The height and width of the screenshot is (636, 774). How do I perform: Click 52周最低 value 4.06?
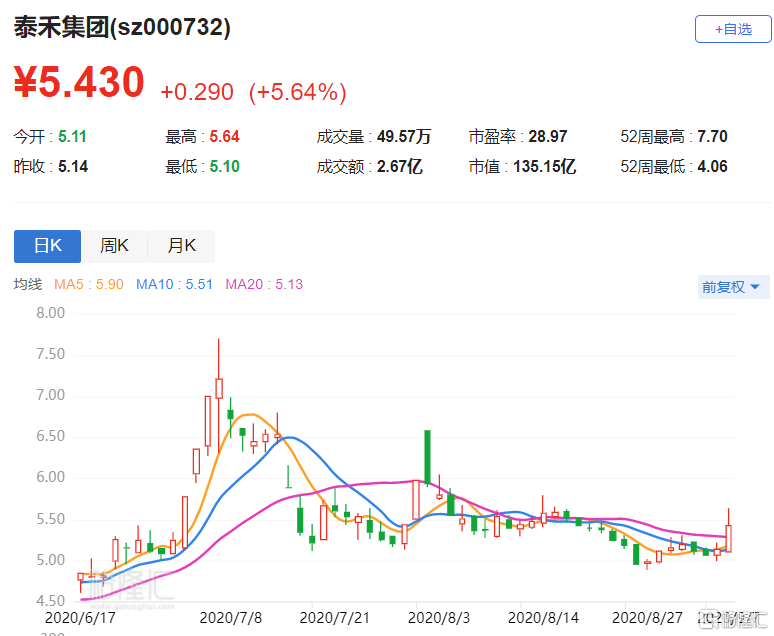point(712,166)
